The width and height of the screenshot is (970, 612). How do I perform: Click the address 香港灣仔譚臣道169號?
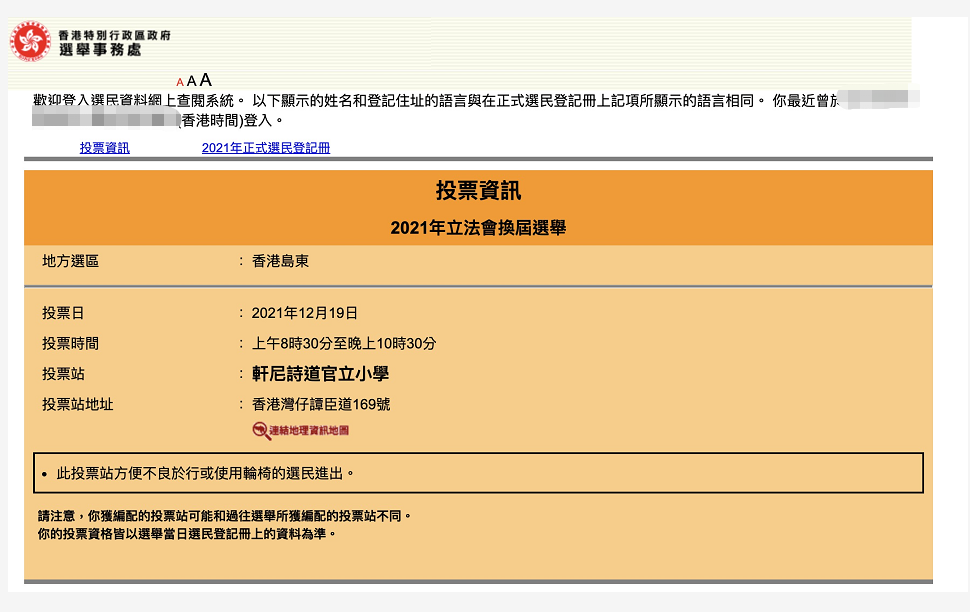point(320,404)
